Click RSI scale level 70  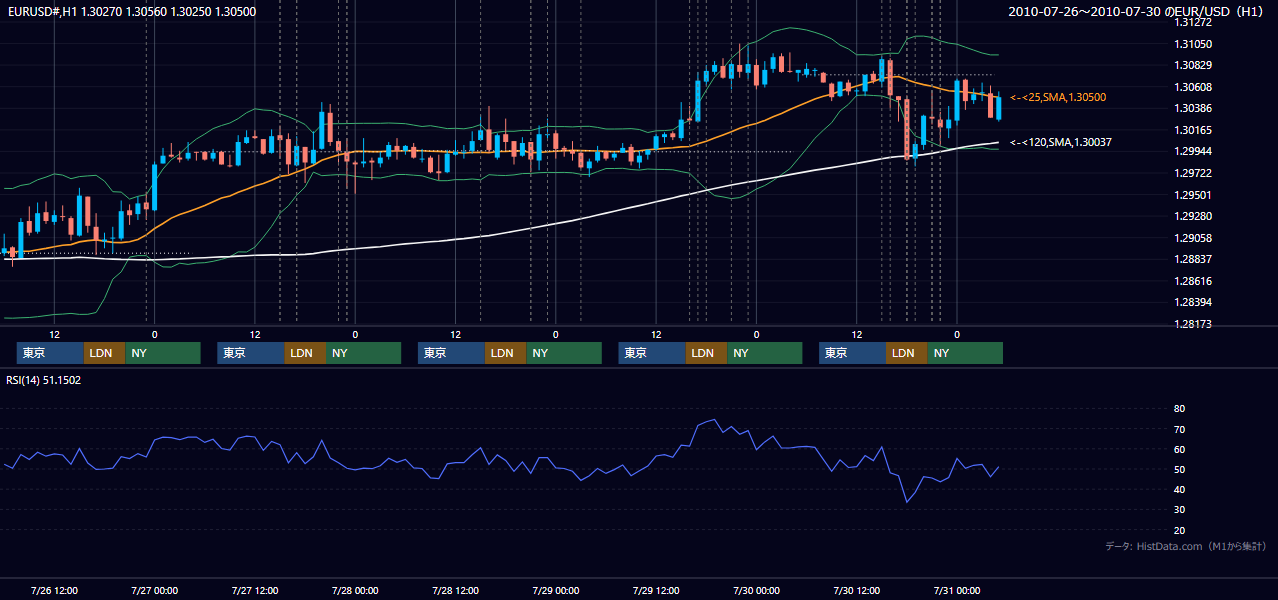coord(1180,429)
